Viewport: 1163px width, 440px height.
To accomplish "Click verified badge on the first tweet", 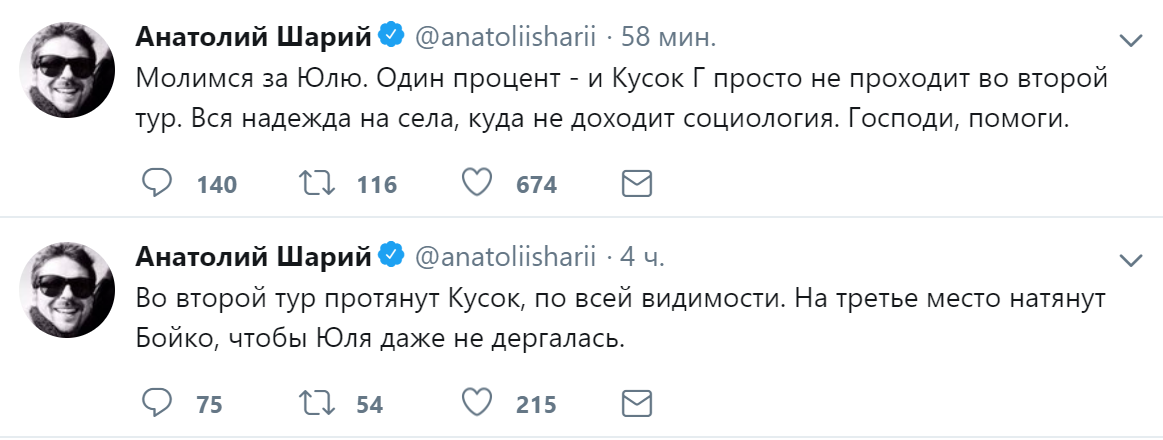I will (x=391, y=37).
